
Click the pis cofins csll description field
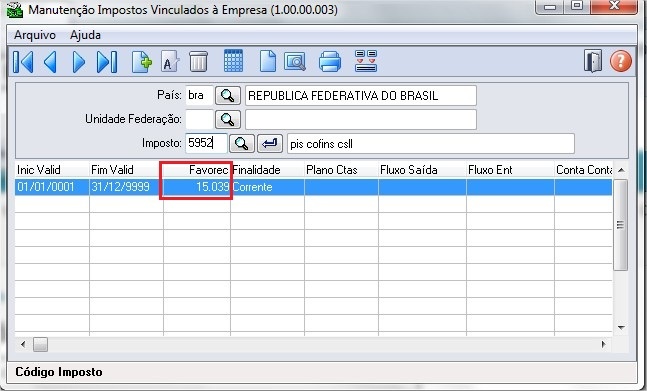431,144
